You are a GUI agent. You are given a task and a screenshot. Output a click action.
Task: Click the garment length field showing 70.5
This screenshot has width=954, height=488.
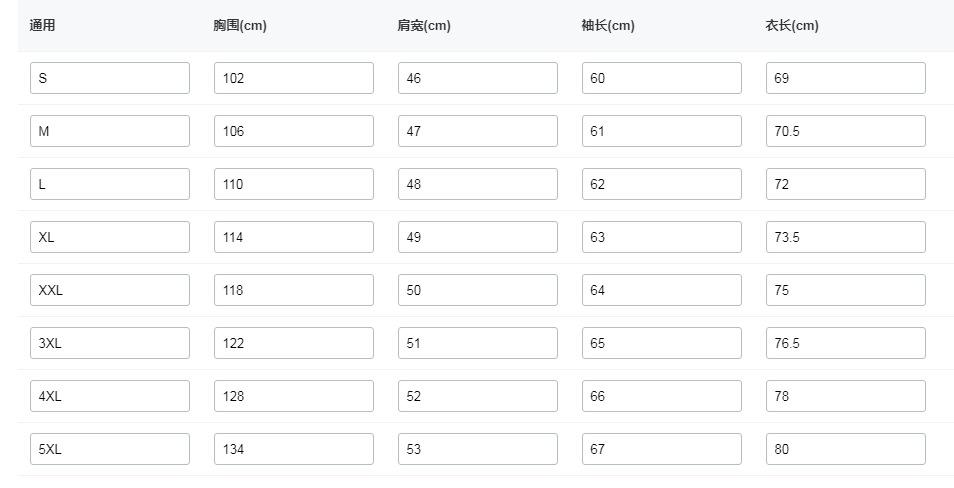point(846,131)
